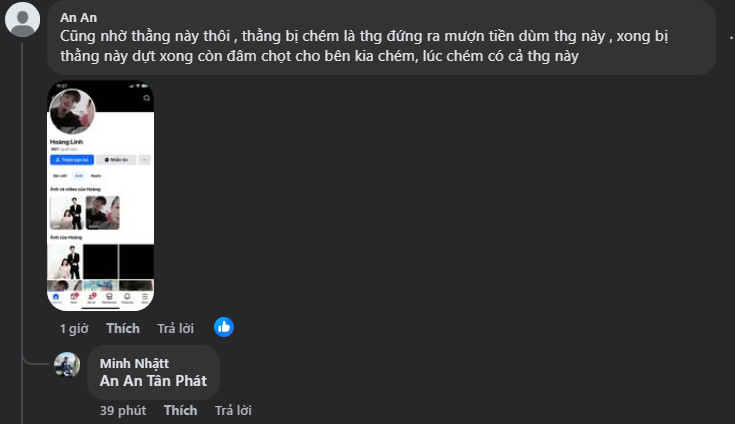
Task: Click the home icon in screenshot's bottom bar
Action: (x=56, y=298)
